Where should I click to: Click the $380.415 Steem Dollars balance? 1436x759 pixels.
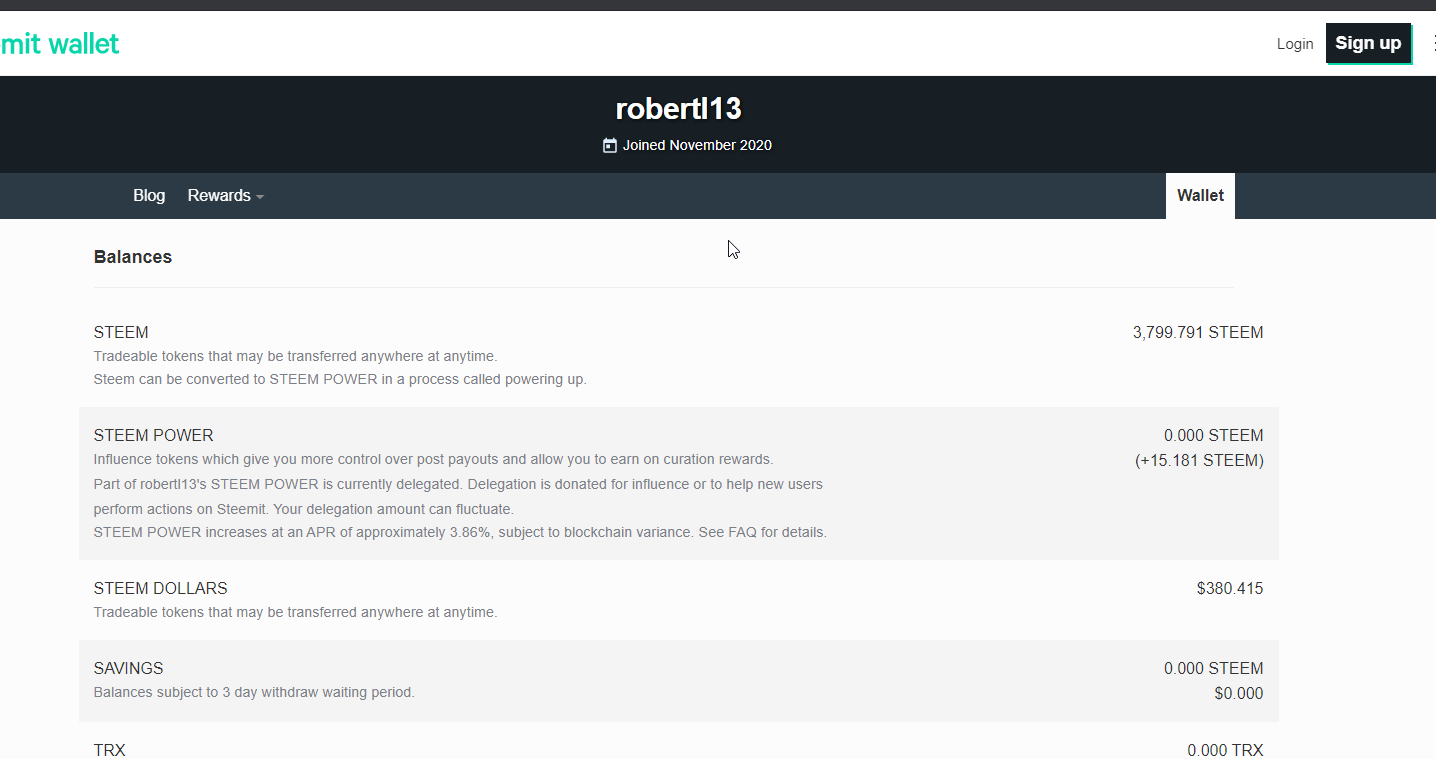pos(1230,589)
